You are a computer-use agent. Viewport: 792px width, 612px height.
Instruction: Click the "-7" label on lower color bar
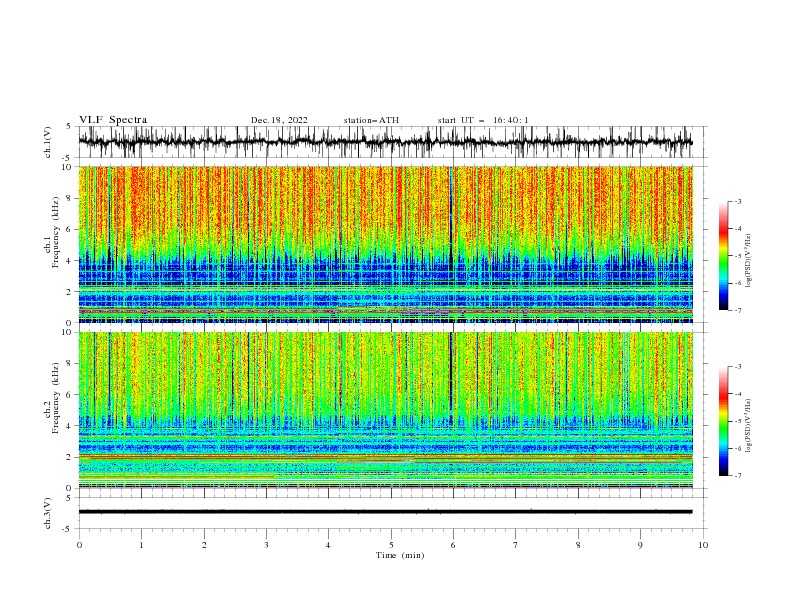pyautogui.click(x=737, y=475)
